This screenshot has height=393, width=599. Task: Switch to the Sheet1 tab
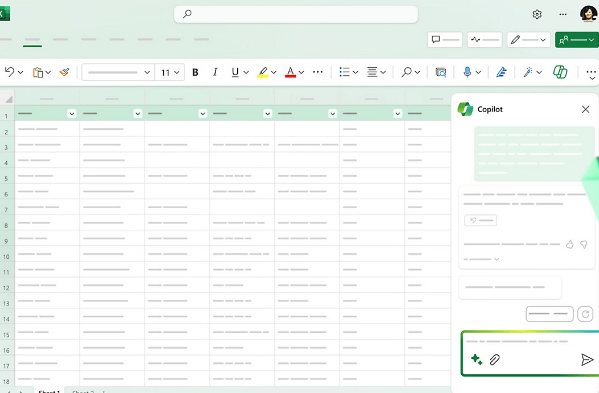tap(49, 391)
